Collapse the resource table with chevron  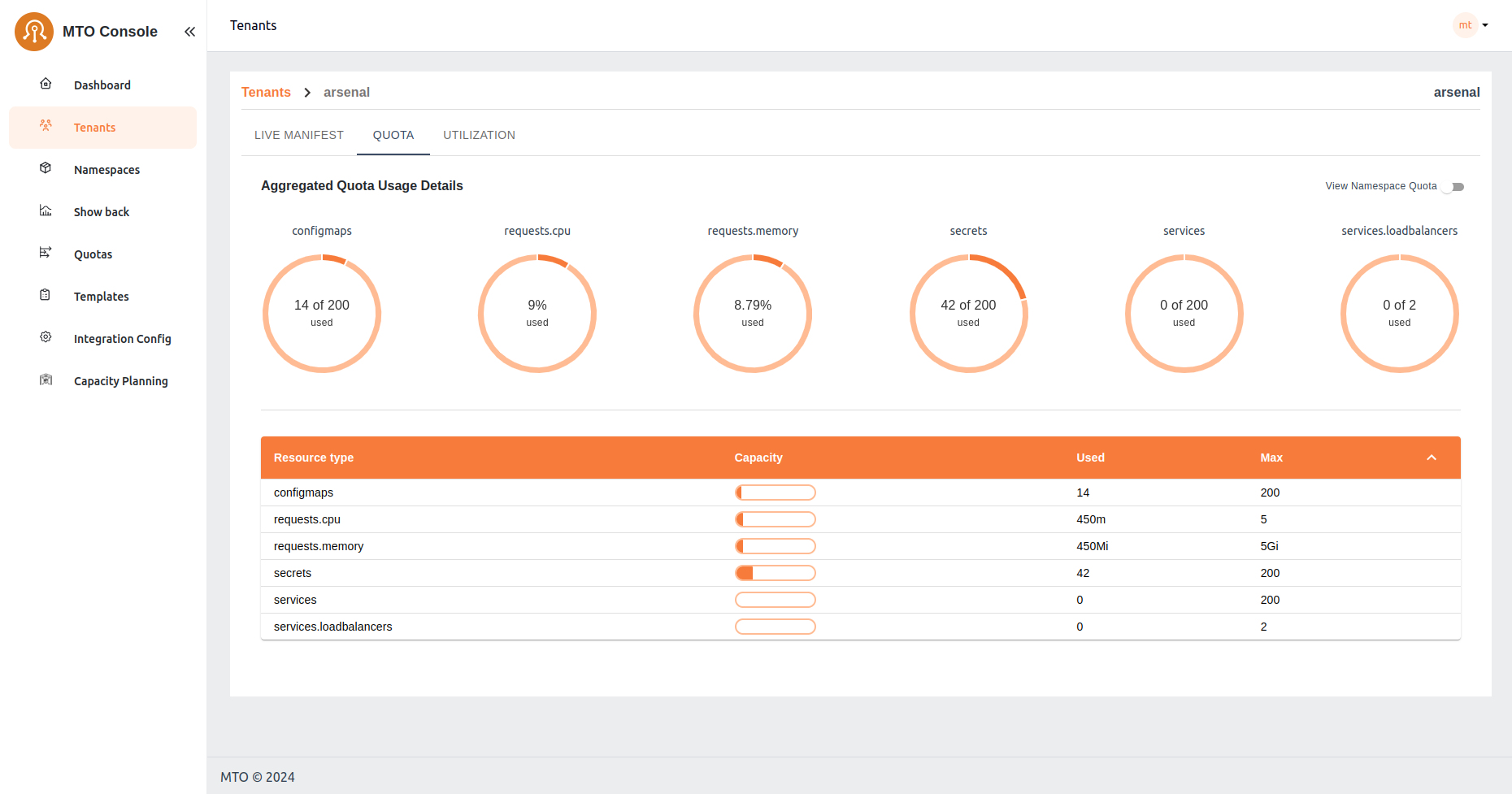[x=1432, y=458]
